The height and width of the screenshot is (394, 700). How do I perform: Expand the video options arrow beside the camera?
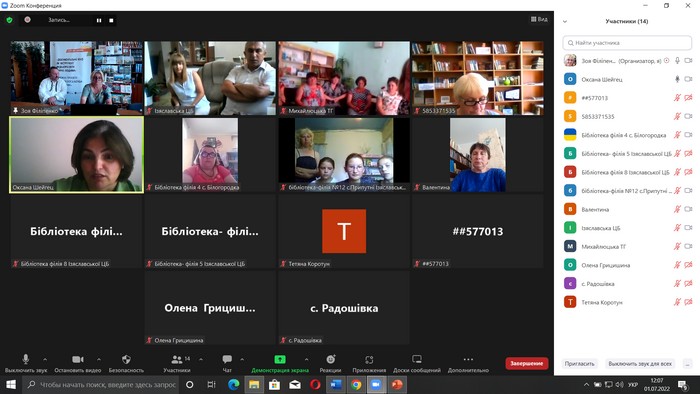tap(99, 359)
